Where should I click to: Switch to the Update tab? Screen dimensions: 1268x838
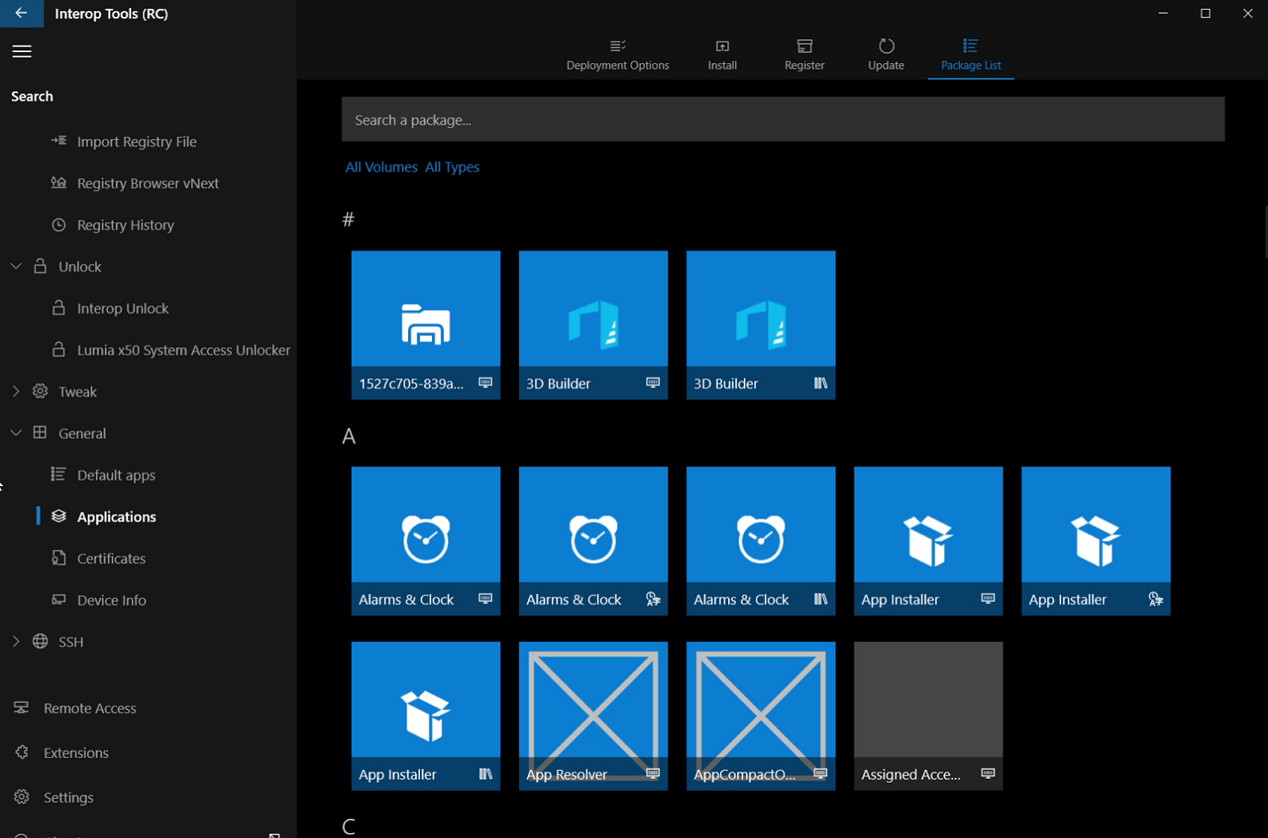(x=886, y=55)
